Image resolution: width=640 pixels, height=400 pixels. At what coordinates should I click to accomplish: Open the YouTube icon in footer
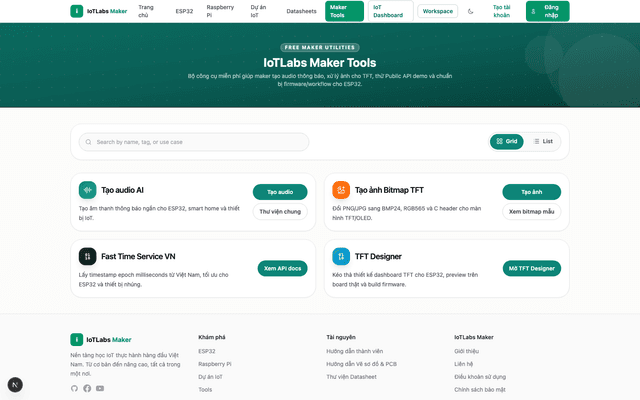point(100,388)
